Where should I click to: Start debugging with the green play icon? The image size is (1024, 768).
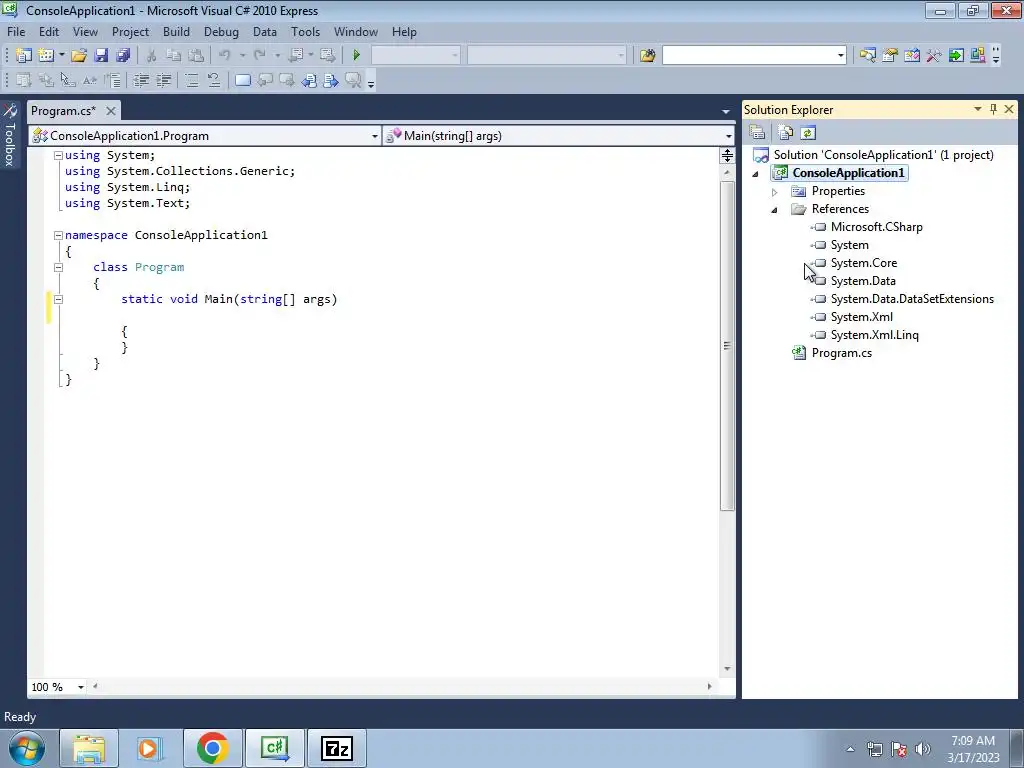click(357, 56)
